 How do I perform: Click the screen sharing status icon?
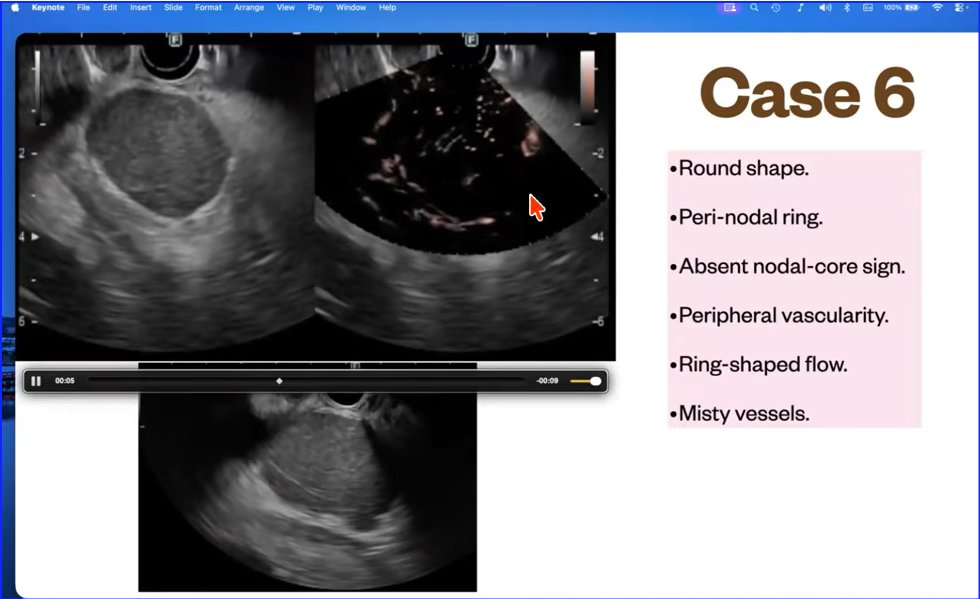(x=730, y=8)
